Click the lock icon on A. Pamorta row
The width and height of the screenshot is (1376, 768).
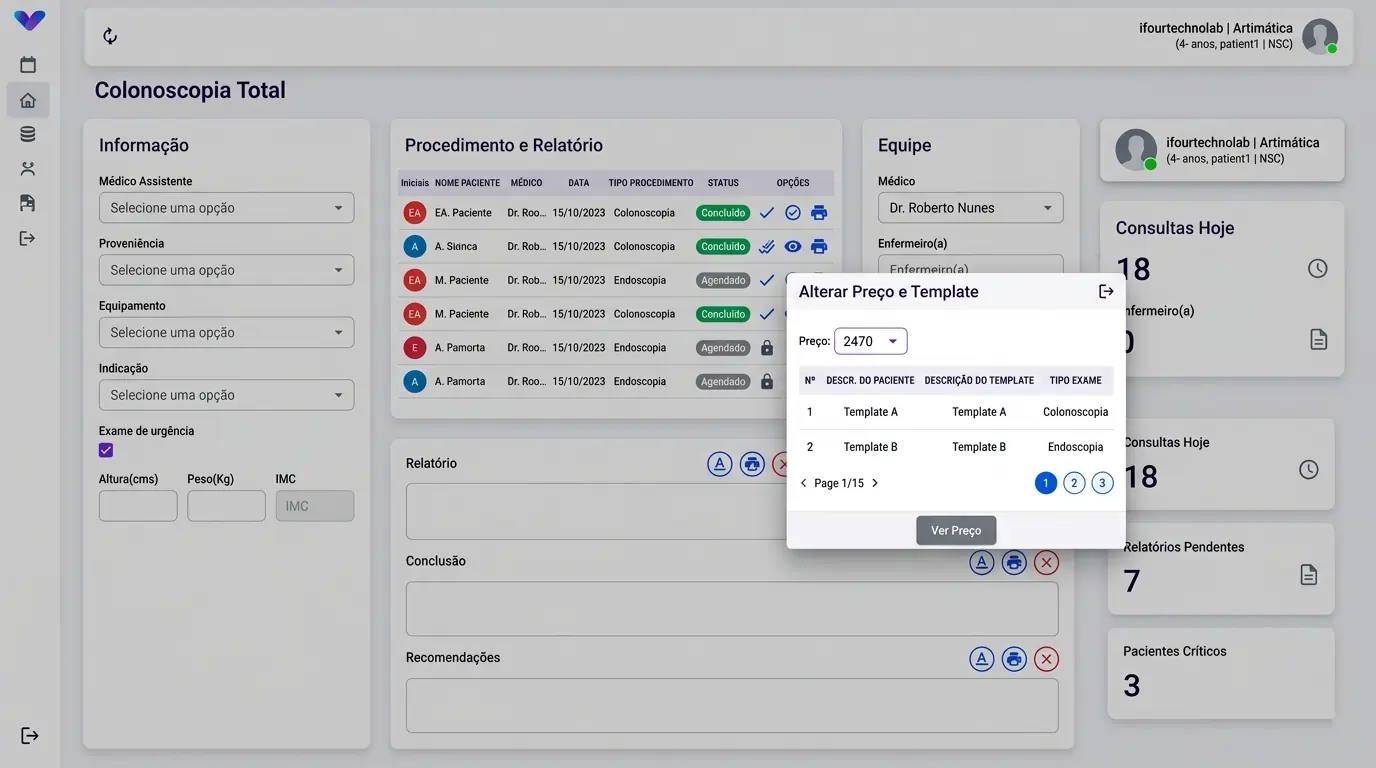(x=767, y=348)
